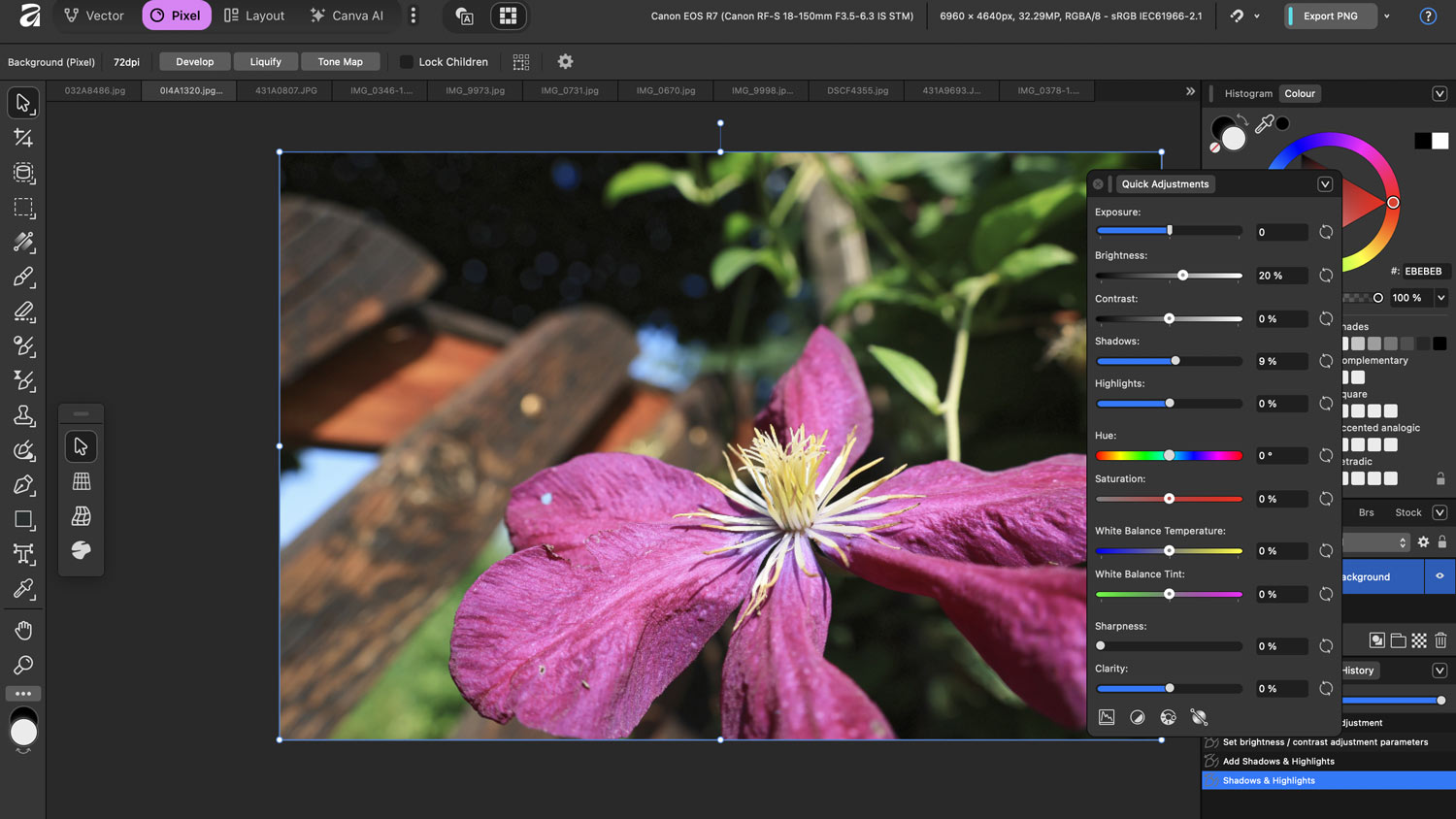Show more document tabs with chevron
This screenshot has height=819, width=1456.
tap(1190, 91)
